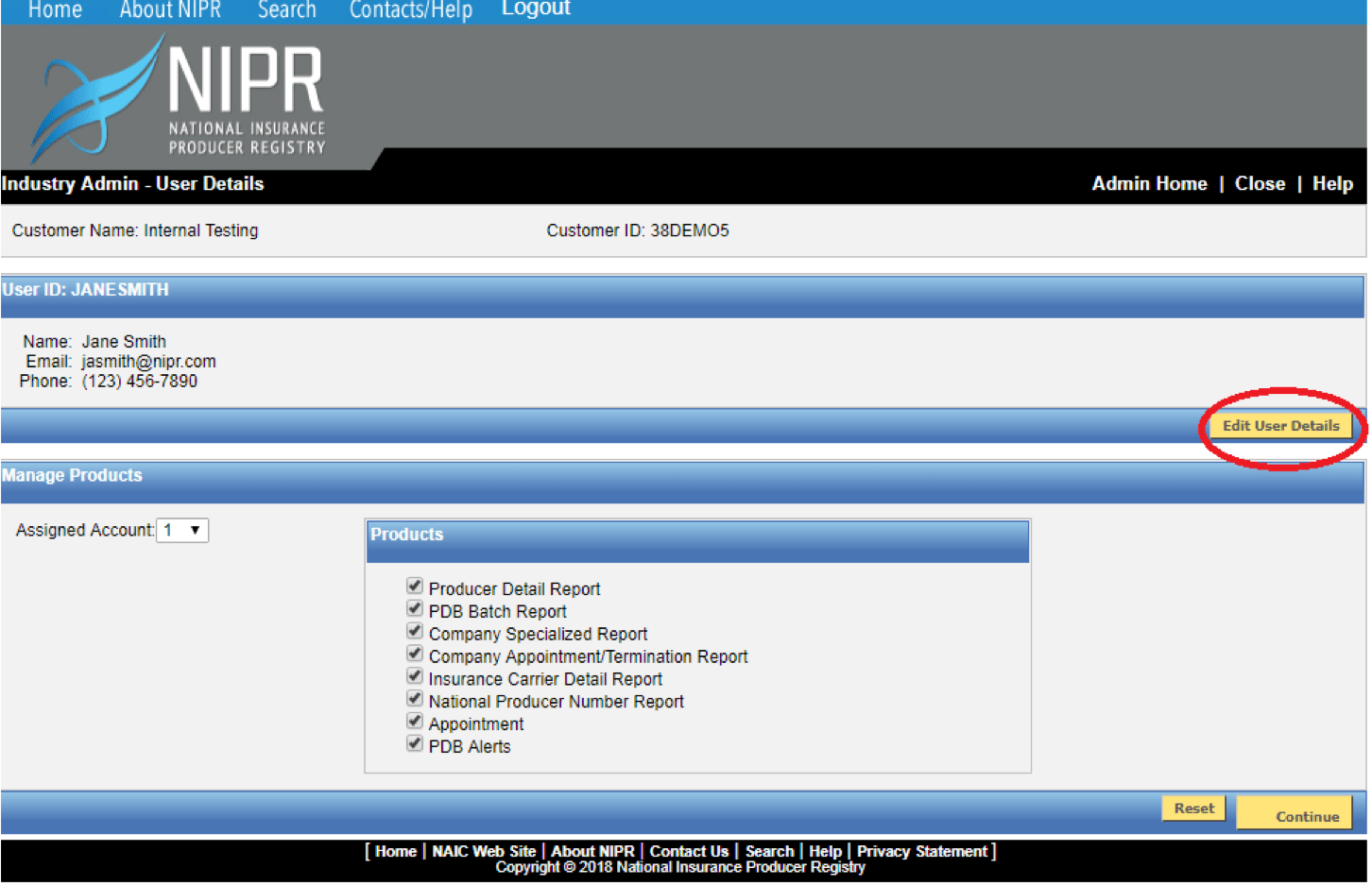The width and height of the screenshot is (1372, 885).
Task: Open Help link beside Close
Action: [1332, 184]
